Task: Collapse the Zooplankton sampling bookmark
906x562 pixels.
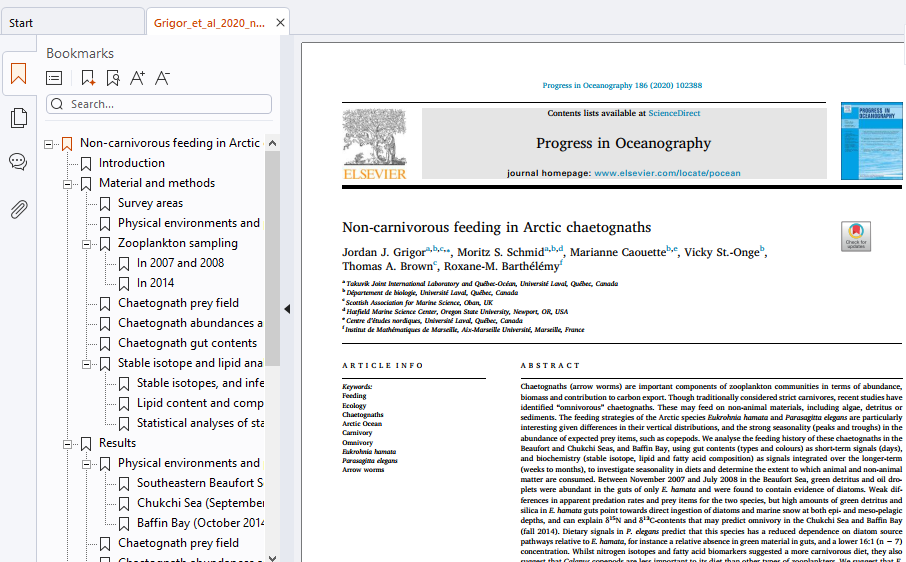Action: coord(87,244)
